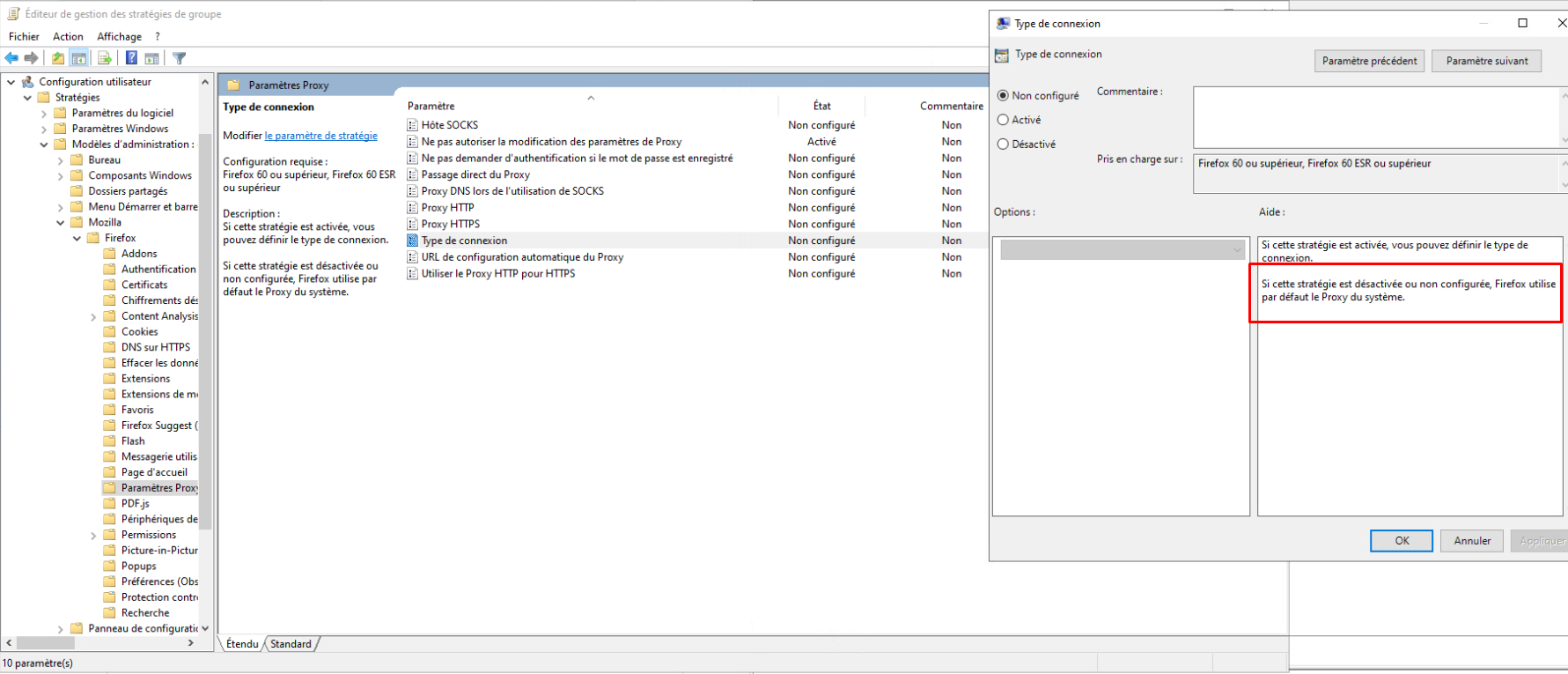Screen dimensions: 1568x674
Task: Open the Affichage menu
Action: 119,36
